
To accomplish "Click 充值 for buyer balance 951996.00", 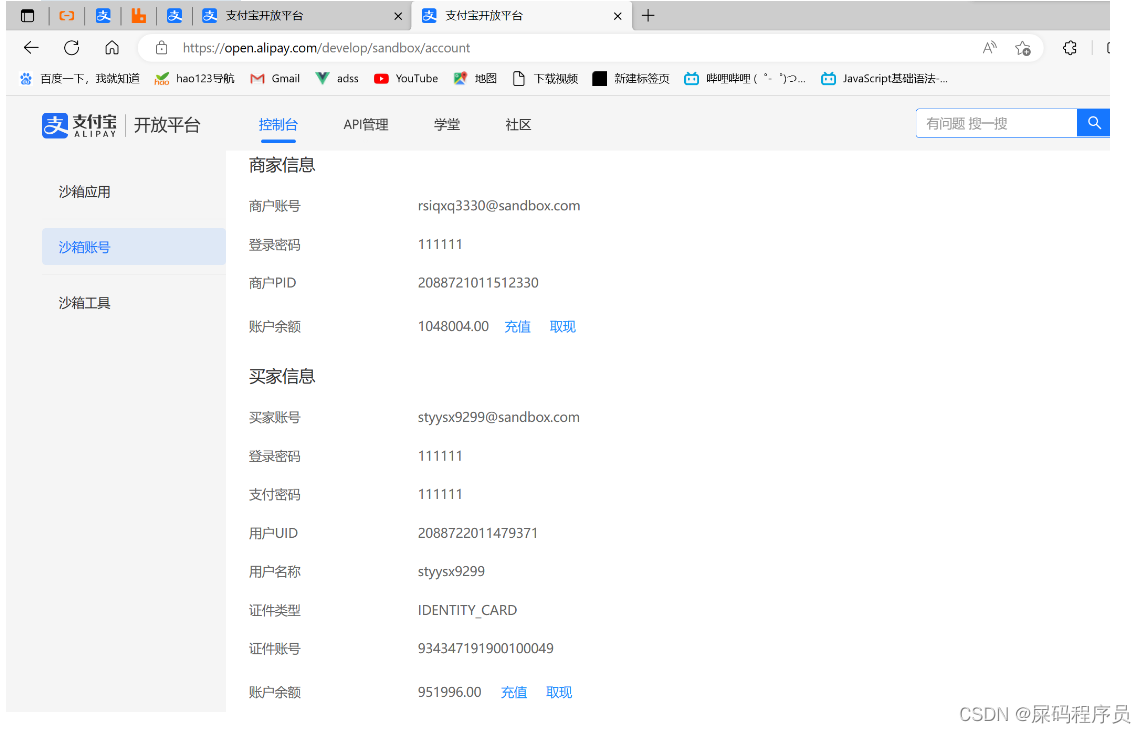I will [514, 692].
